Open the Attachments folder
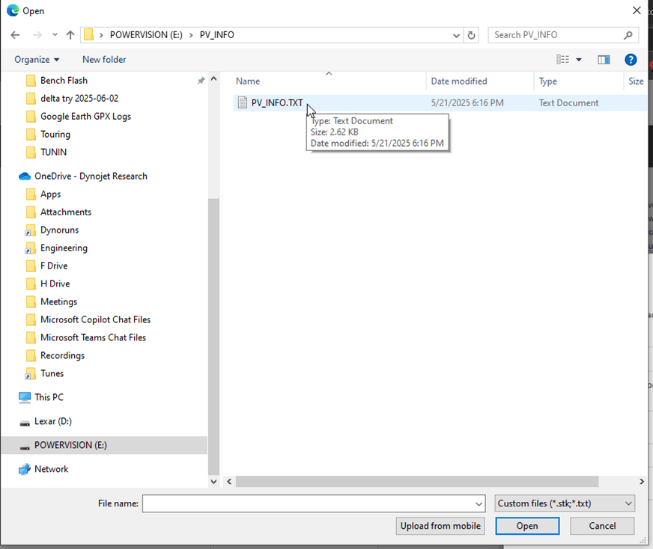Image resolution: width=653 pixels, height=549 pixels. pyautogui.click(x=65, y=212)
